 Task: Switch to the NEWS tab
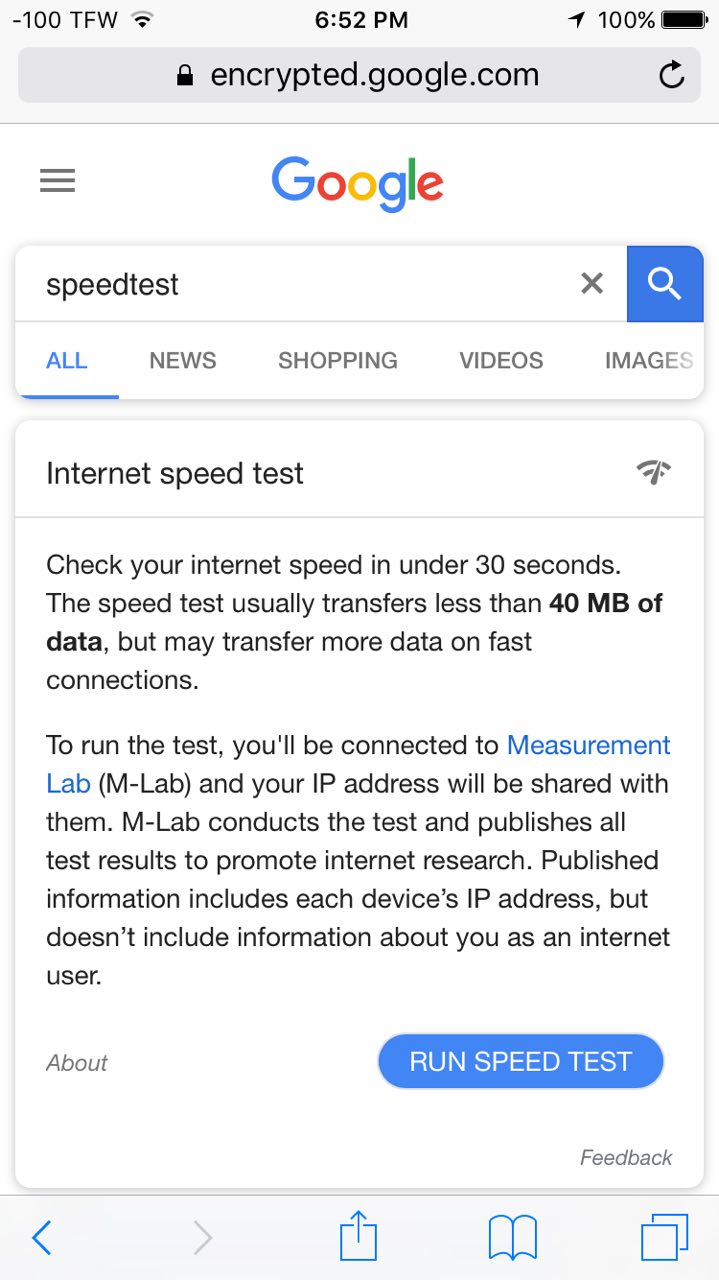click(183, 361)
